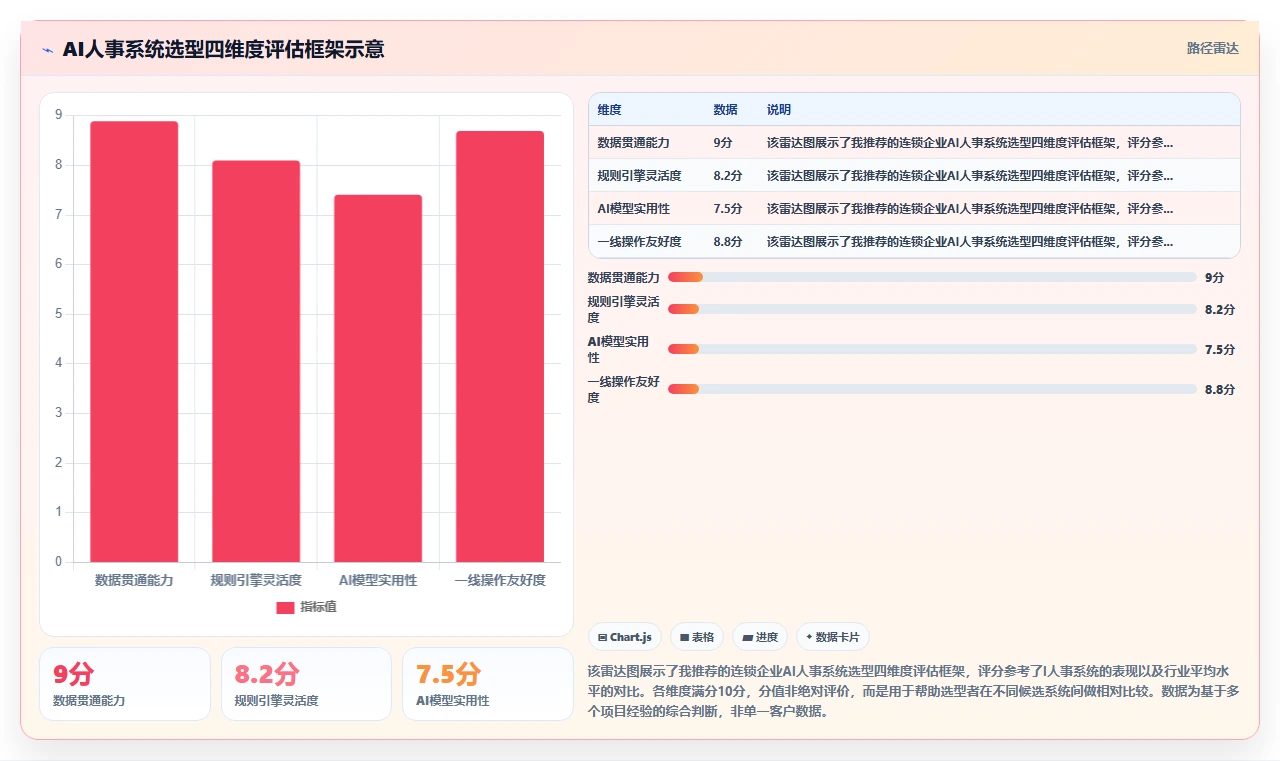Click the description in the 数据贯通能力 row

coord(969,142)
